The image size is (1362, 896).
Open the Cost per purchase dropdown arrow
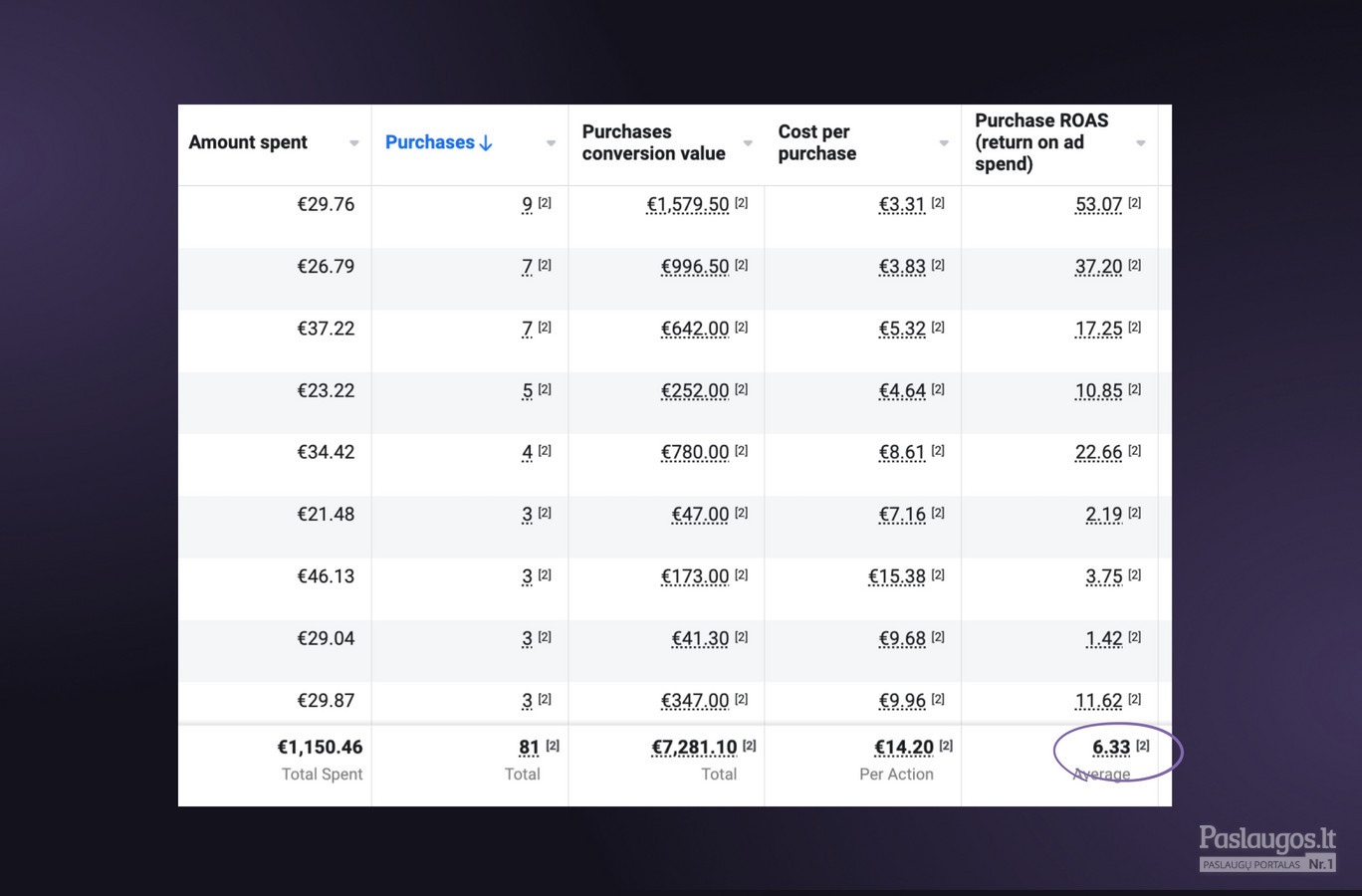click(x=944, y=143)
